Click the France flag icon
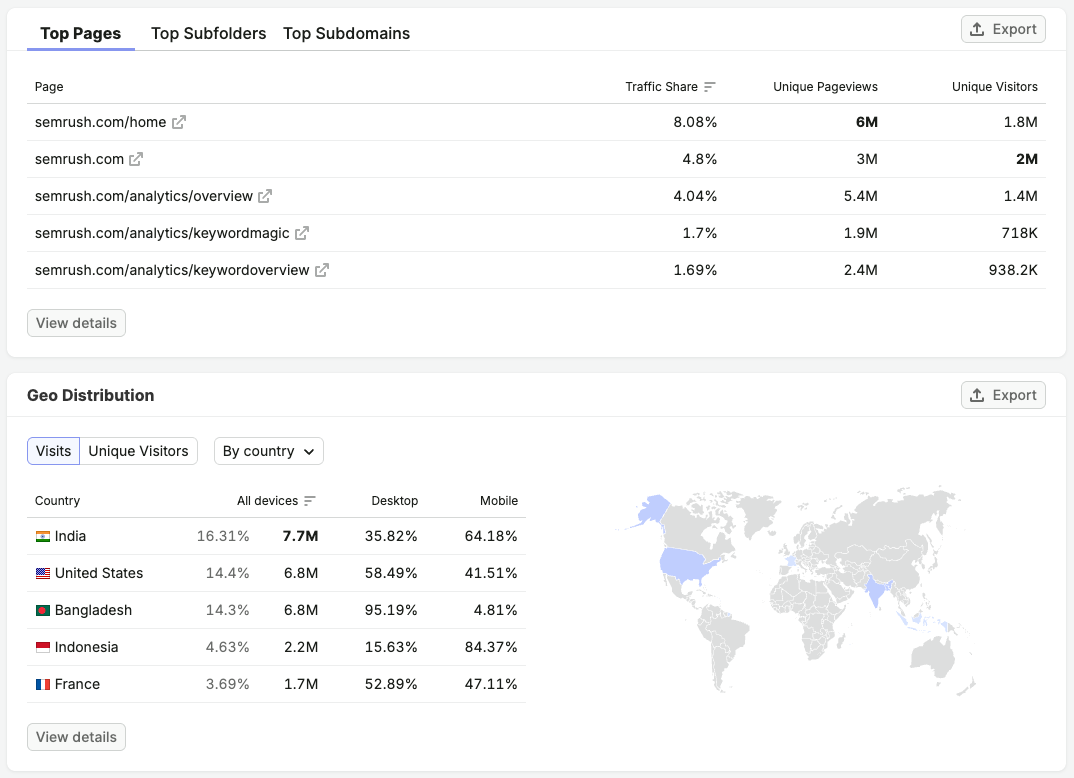1074x778 pixels. pos(42,684)
